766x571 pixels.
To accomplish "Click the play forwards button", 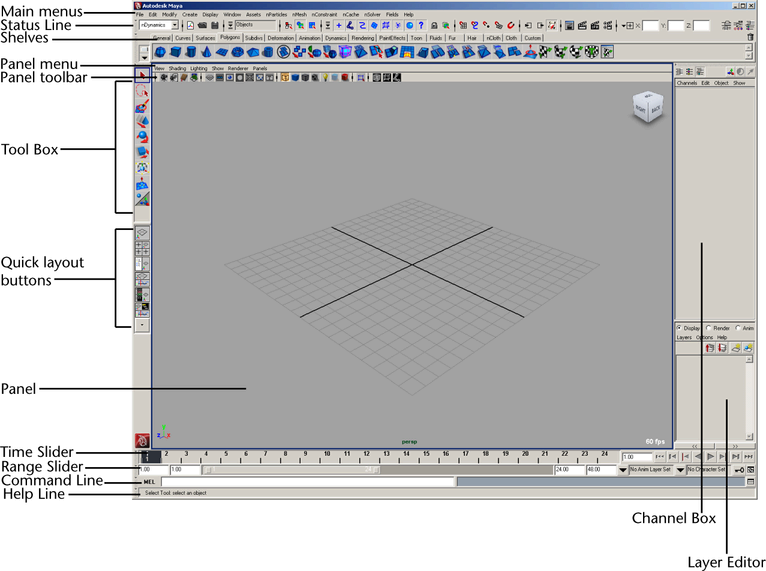I will tap(710, 457).
